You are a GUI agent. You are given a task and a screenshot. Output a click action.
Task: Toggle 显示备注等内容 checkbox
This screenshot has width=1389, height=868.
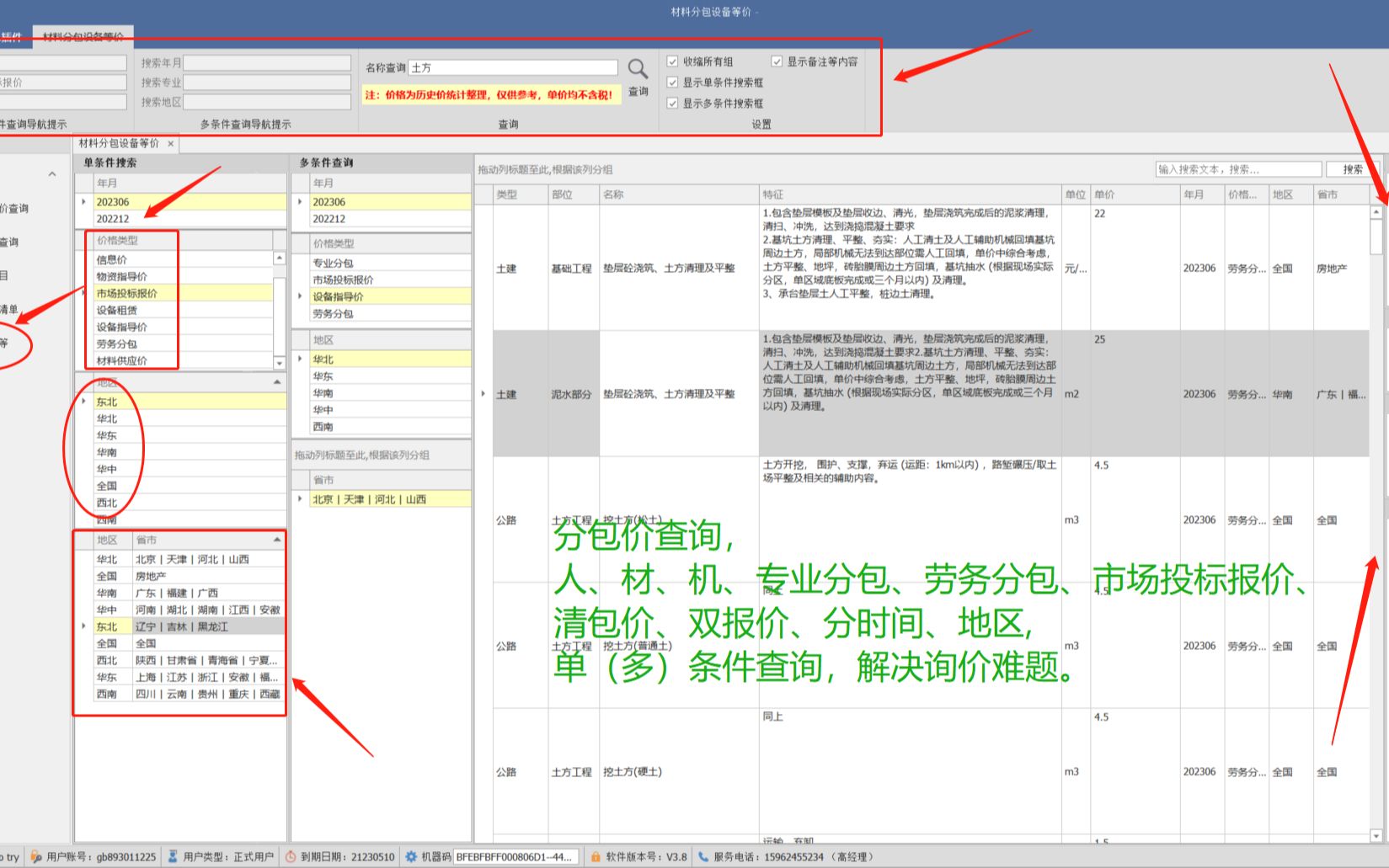pyautogui.click(x=777, y=61)
